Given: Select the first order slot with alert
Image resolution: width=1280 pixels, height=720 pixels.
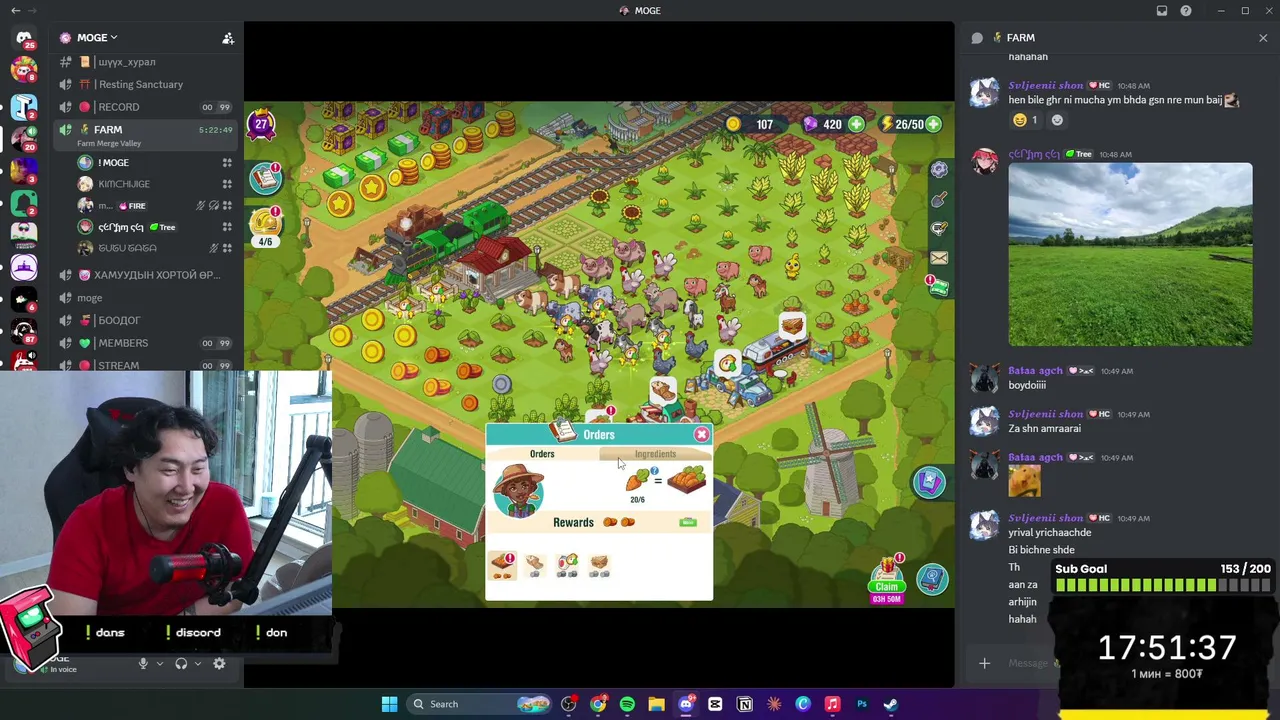Looking at the screenshot, I should click(503, 565).
